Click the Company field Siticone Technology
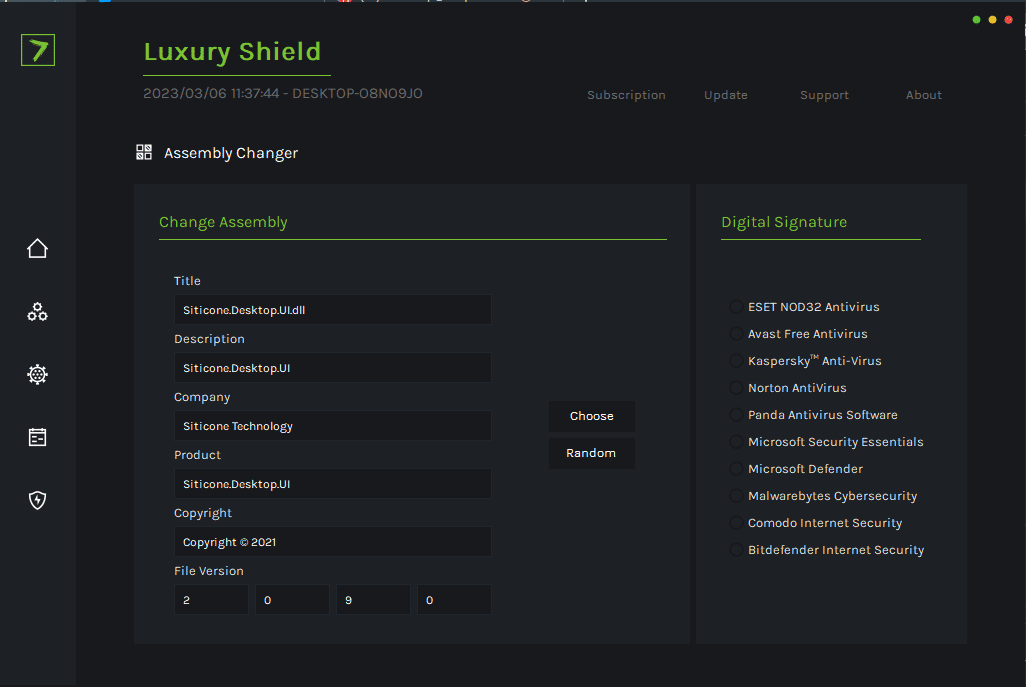Screen dimensions: 1026x687 pyautogui.click(x=332, y=425)
